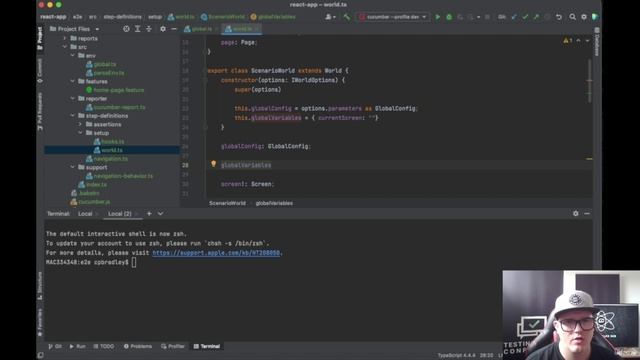The image size is (640, 360).
Task: Open the Run tool window tab
Action: point(78,346)
